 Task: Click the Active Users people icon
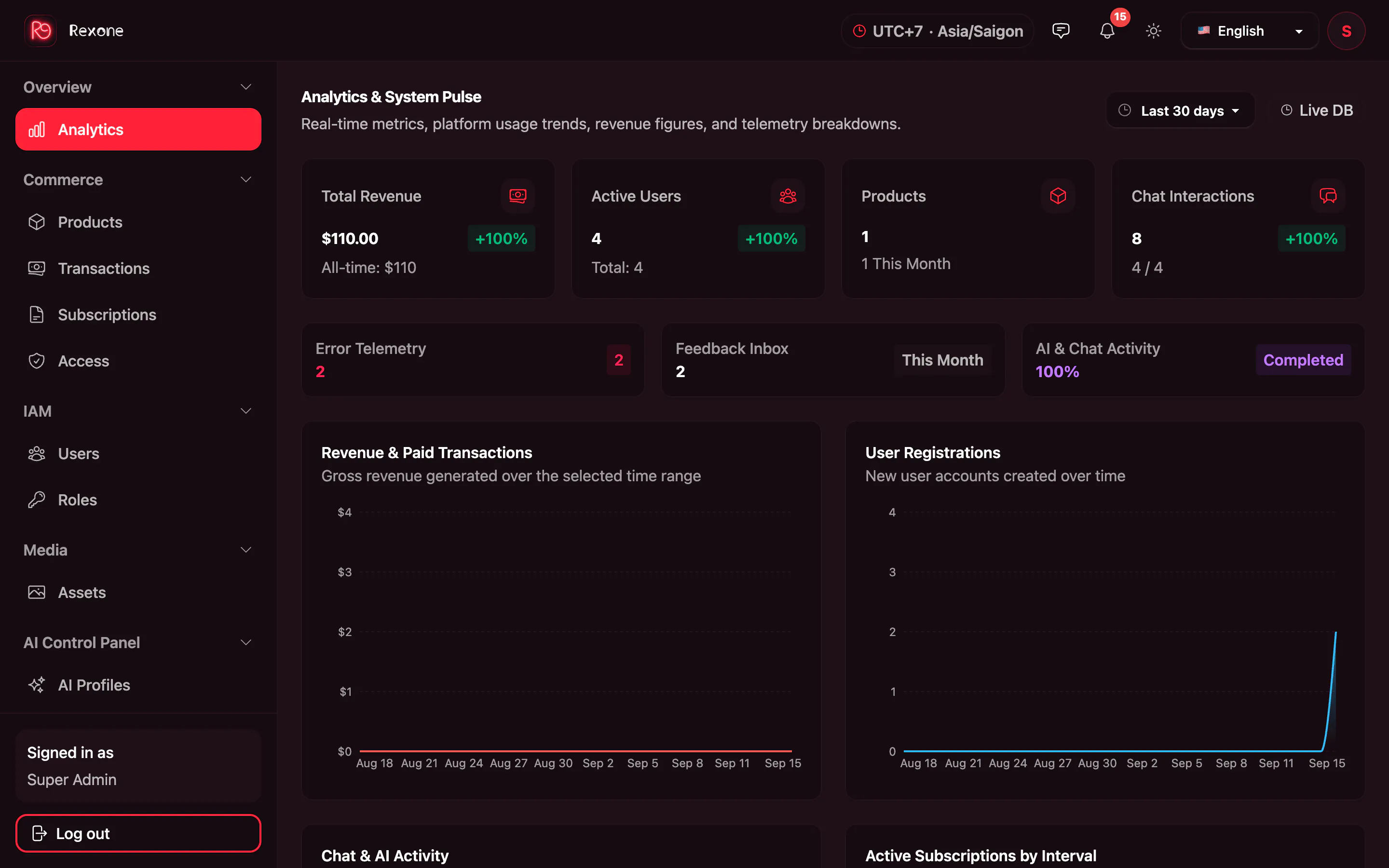coord(788,196)
